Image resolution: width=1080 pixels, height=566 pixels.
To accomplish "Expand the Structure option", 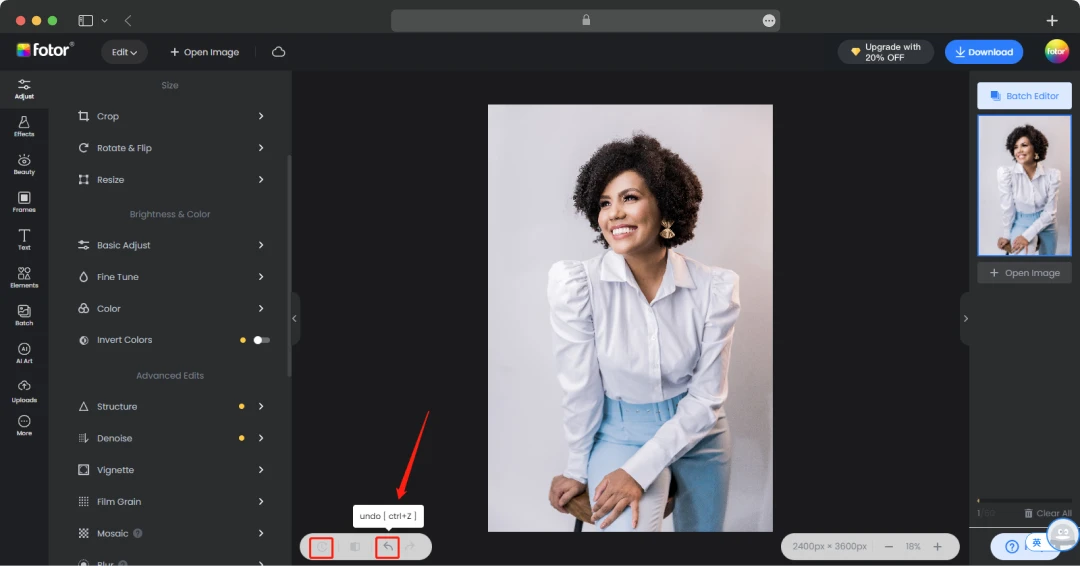I will pyautogui.click(x=261, y=406).
